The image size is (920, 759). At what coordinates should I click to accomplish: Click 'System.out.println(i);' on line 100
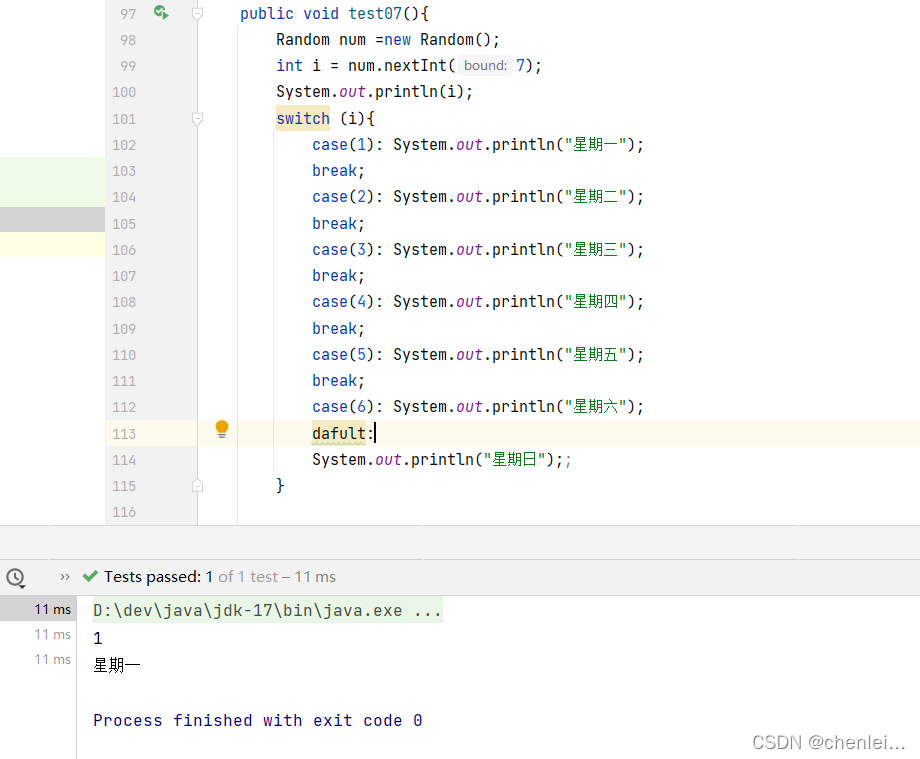374,92
